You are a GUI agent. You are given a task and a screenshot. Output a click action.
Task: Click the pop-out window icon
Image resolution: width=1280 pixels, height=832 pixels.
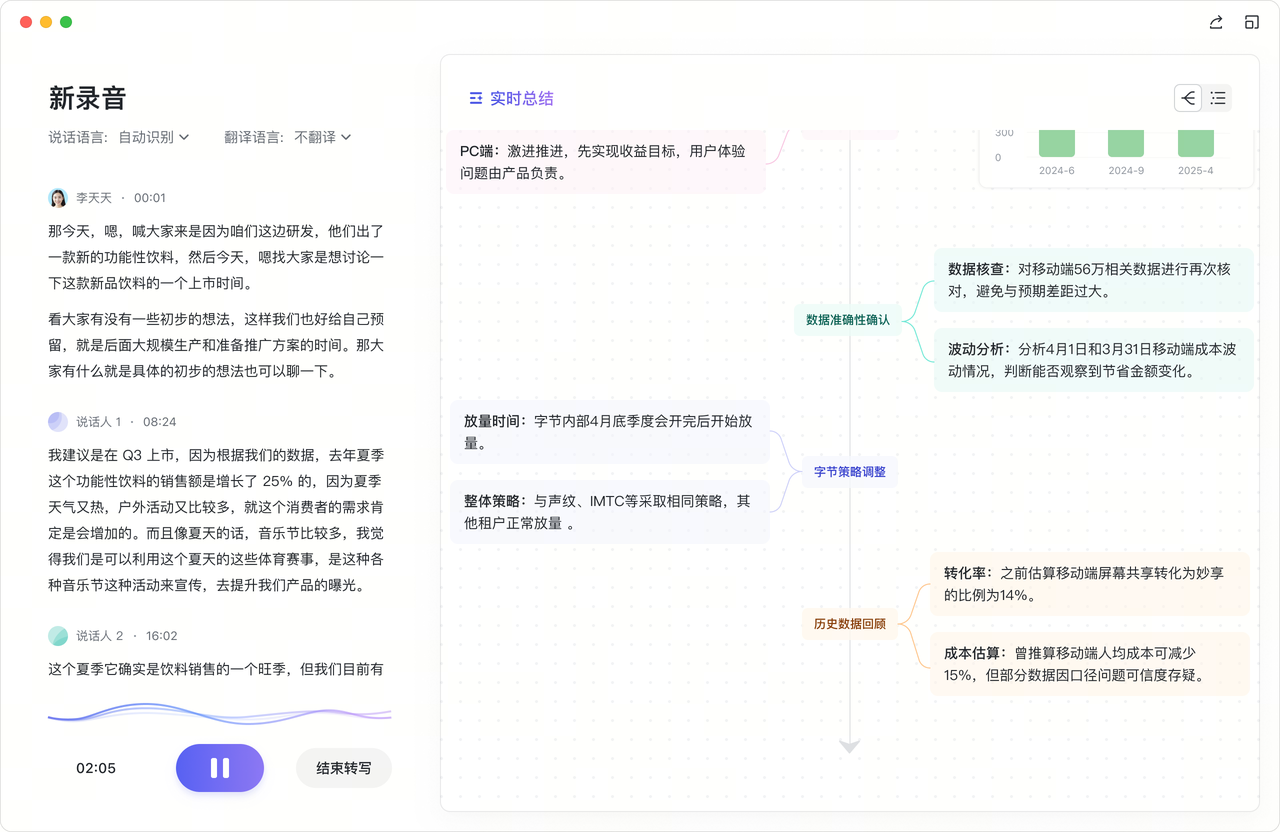coord(1251,22)
